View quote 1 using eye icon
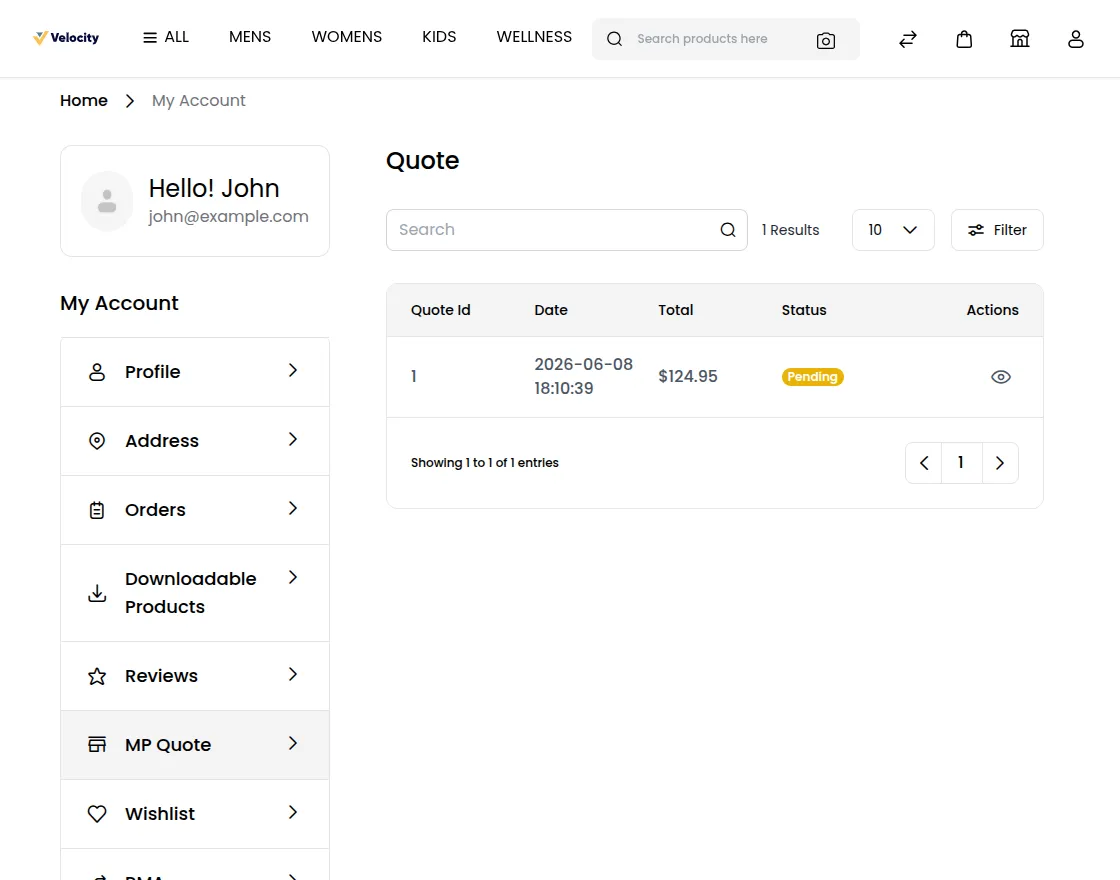Viewport: 1120px width, 880px height. pyautogui.click(x=1001, y=377)
